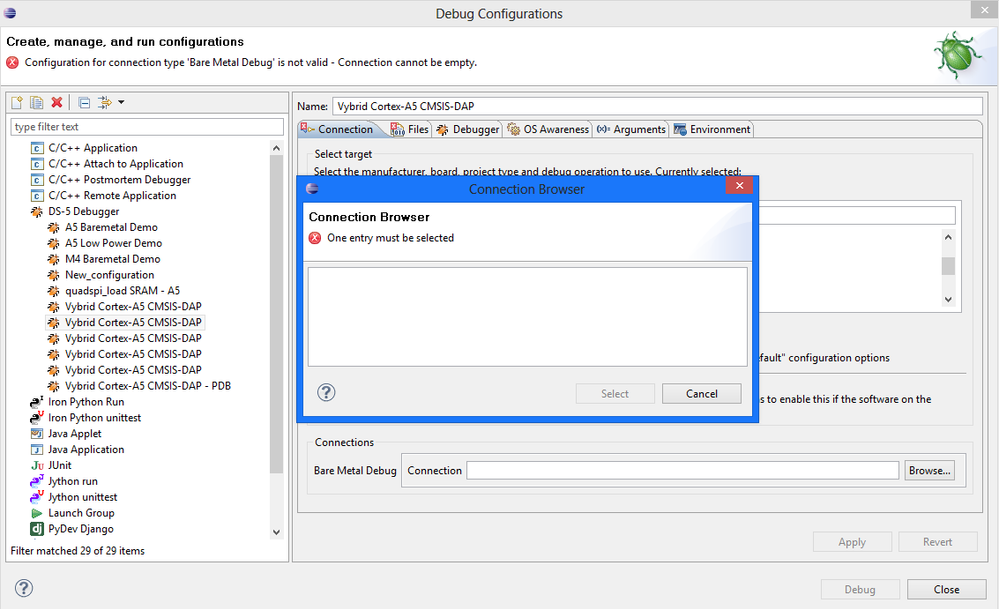Click the Iron Python Run icon

[x=37, y=402]
